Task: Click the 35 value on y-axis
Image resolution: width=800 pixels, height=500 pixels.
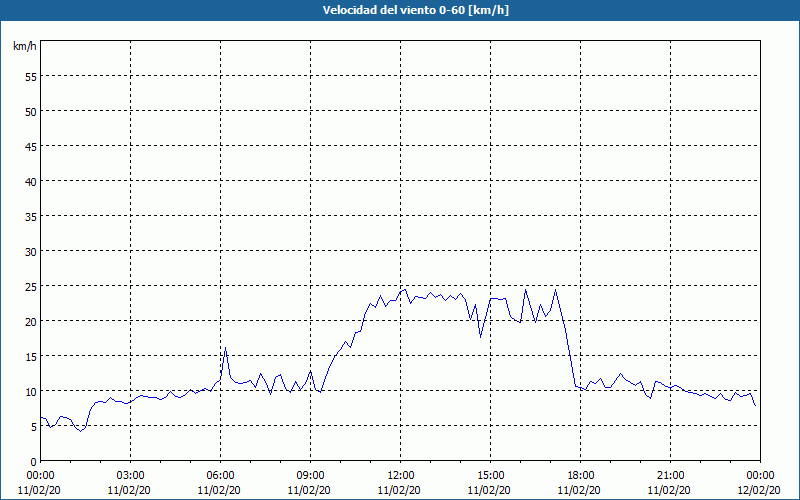Action: click(x=31, y=216)
